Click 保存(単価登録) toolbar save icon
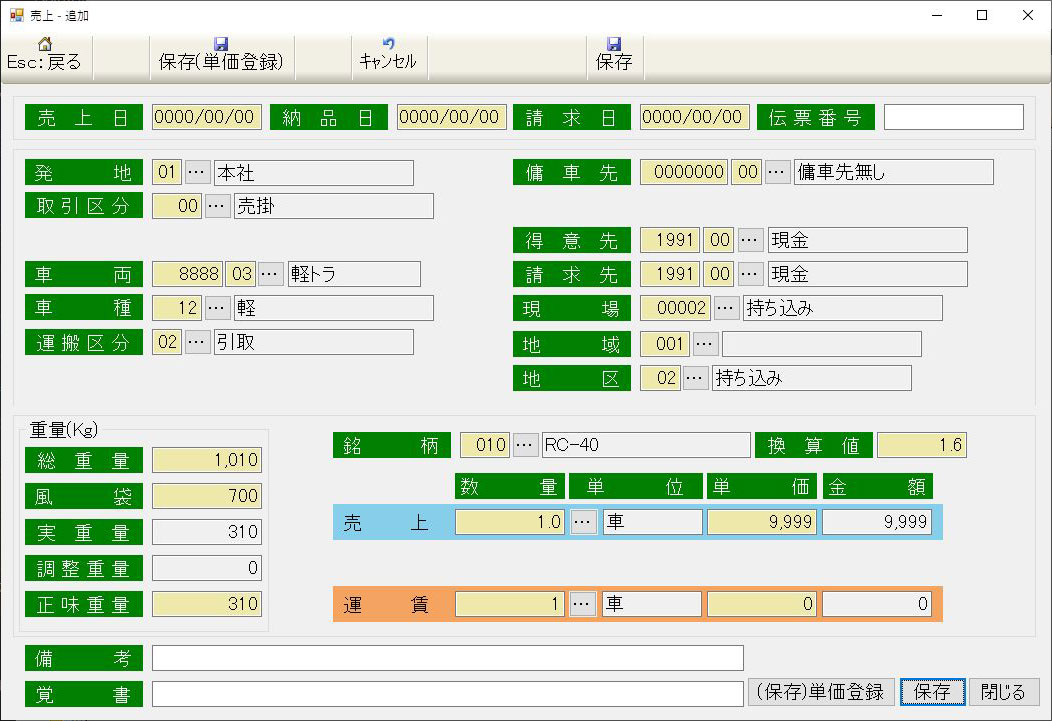1052x721 pixels. (x=221, y=45)
